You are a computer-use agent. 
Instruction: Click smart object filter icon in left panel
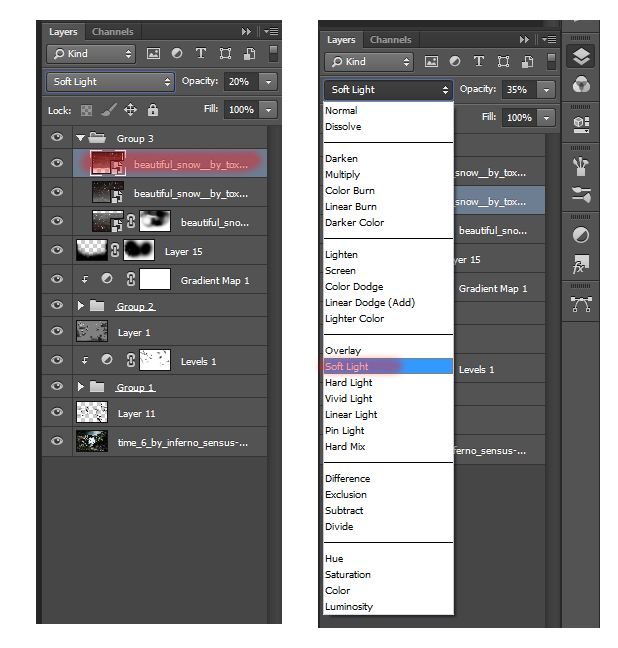click(249, 53)
